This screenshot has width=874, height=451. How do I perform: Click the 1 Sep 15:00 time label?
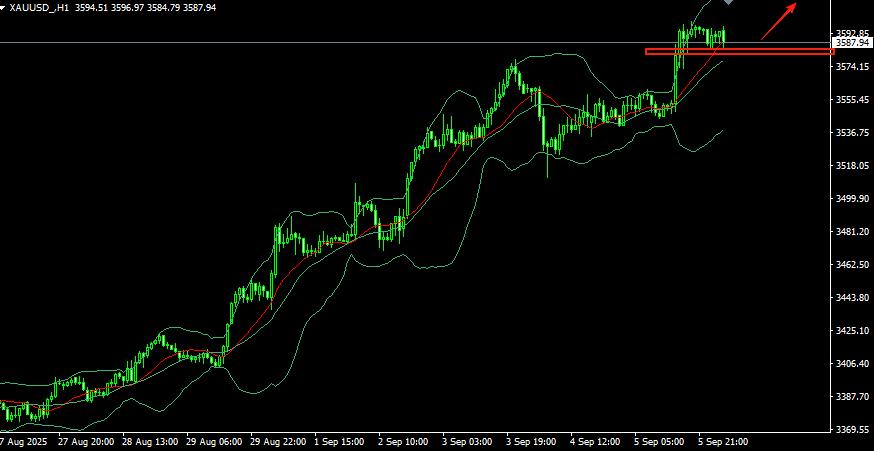tap(339, 441)
